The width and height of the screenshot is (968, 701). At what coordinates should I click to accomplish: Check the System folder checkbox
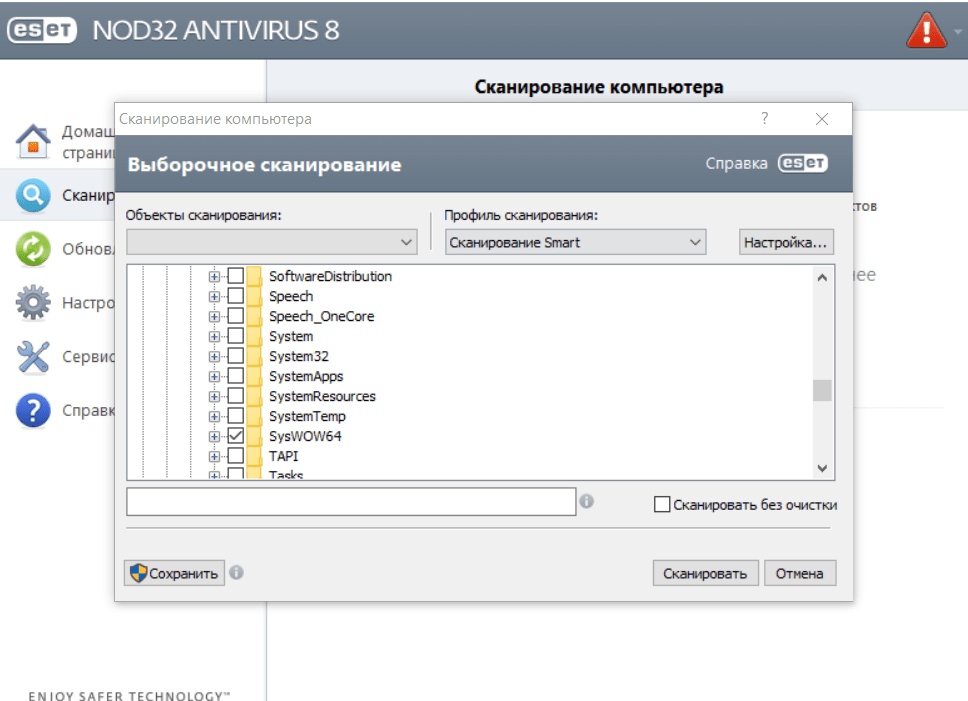(x=235, y=336)
